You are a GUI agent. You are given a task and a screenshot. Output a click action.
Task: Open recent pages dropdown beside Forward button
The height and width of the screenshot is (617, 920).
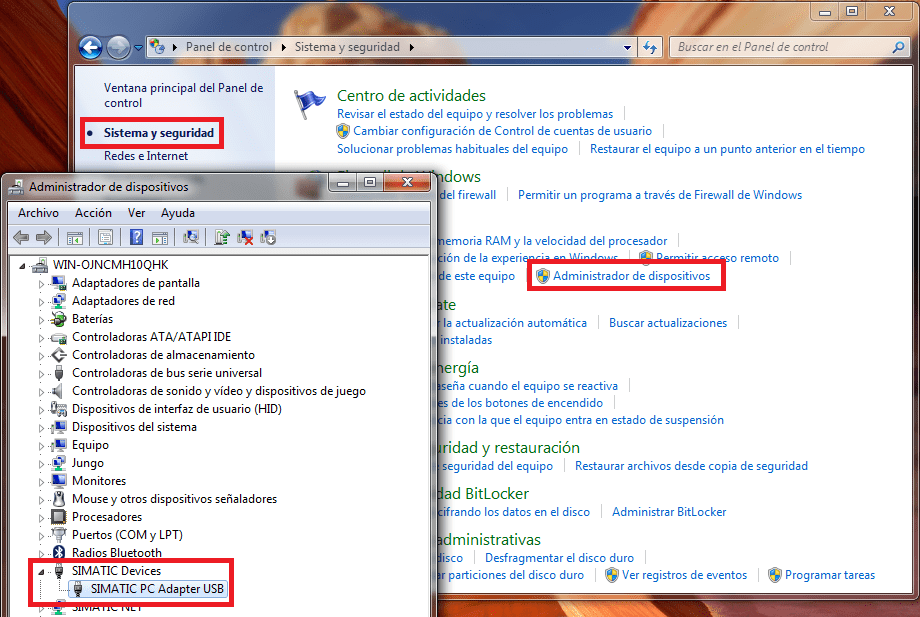point(138,48)
